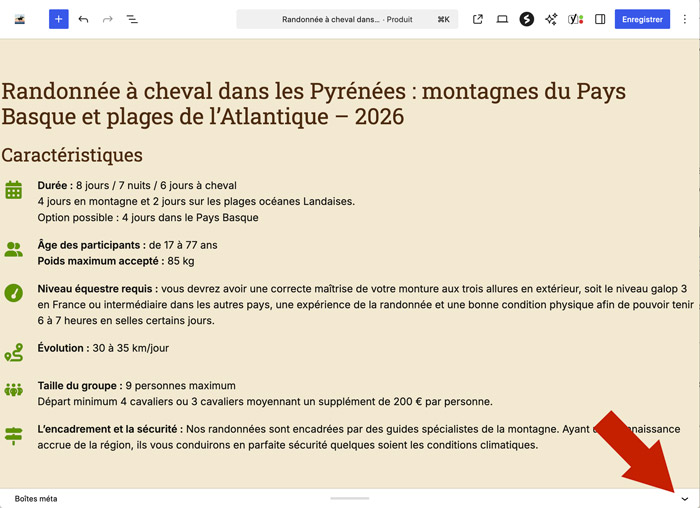Click the calendar icon beside Durée
The height and width of the screenshot is (508, 700).
[13, 190]
